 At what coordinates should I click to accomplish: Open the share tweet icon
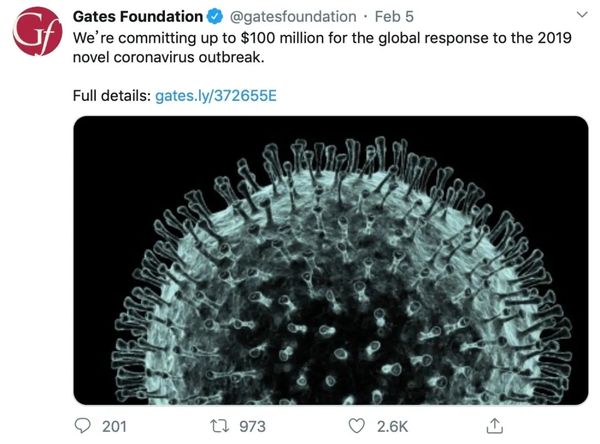click(x=492, y=426)
